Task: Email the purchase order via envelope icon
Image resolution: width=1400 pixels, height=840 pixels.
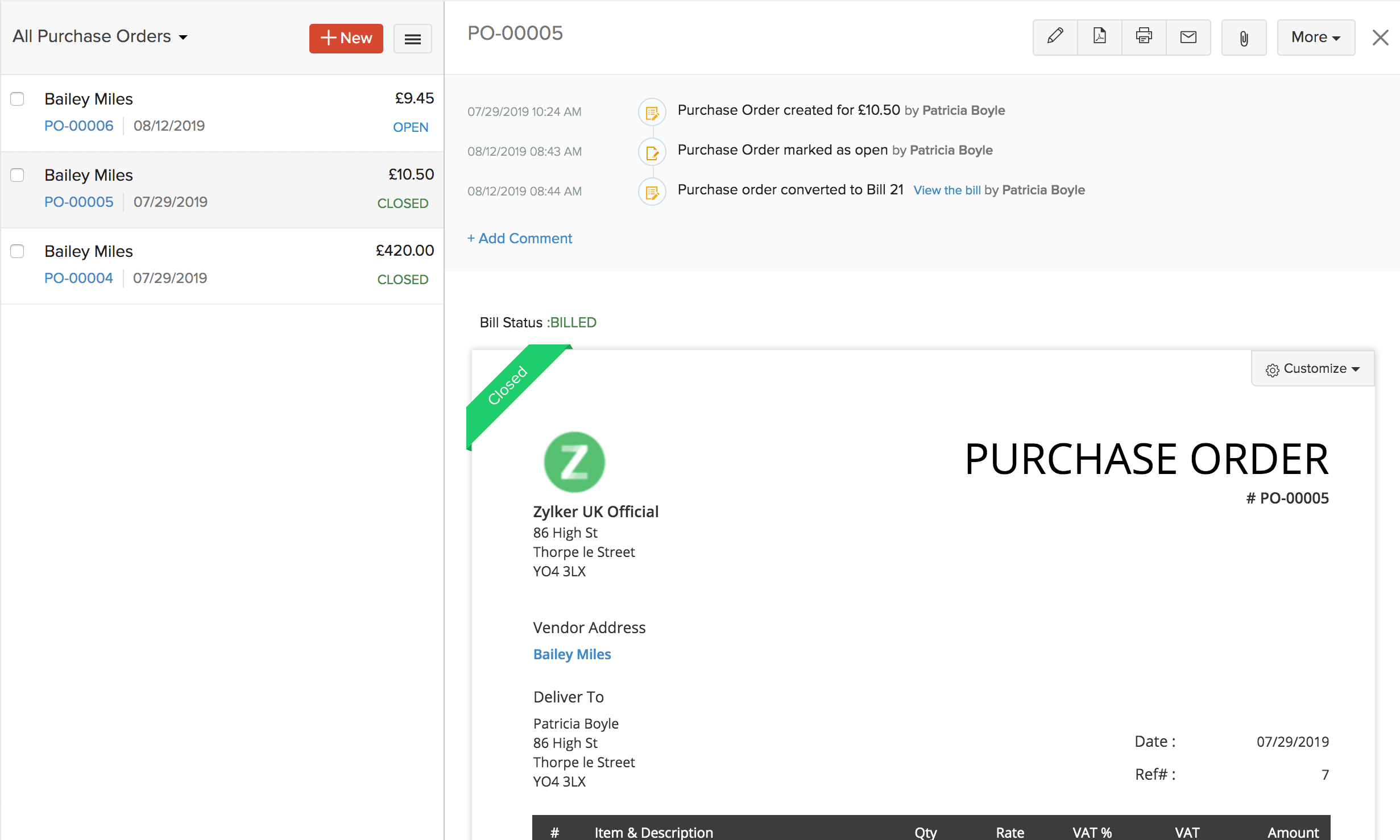Action: coord(1188,38)
